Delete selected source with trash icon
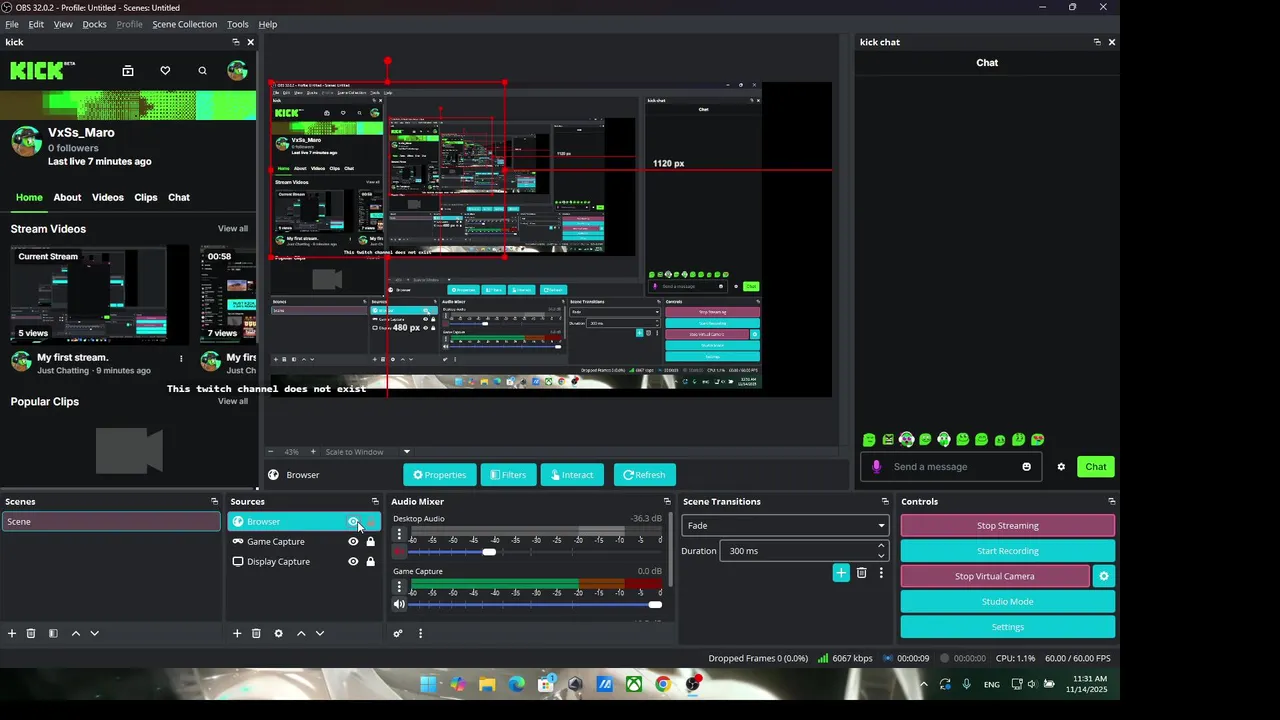Screen dimensions: 1280x720 (x=256, y=633)
